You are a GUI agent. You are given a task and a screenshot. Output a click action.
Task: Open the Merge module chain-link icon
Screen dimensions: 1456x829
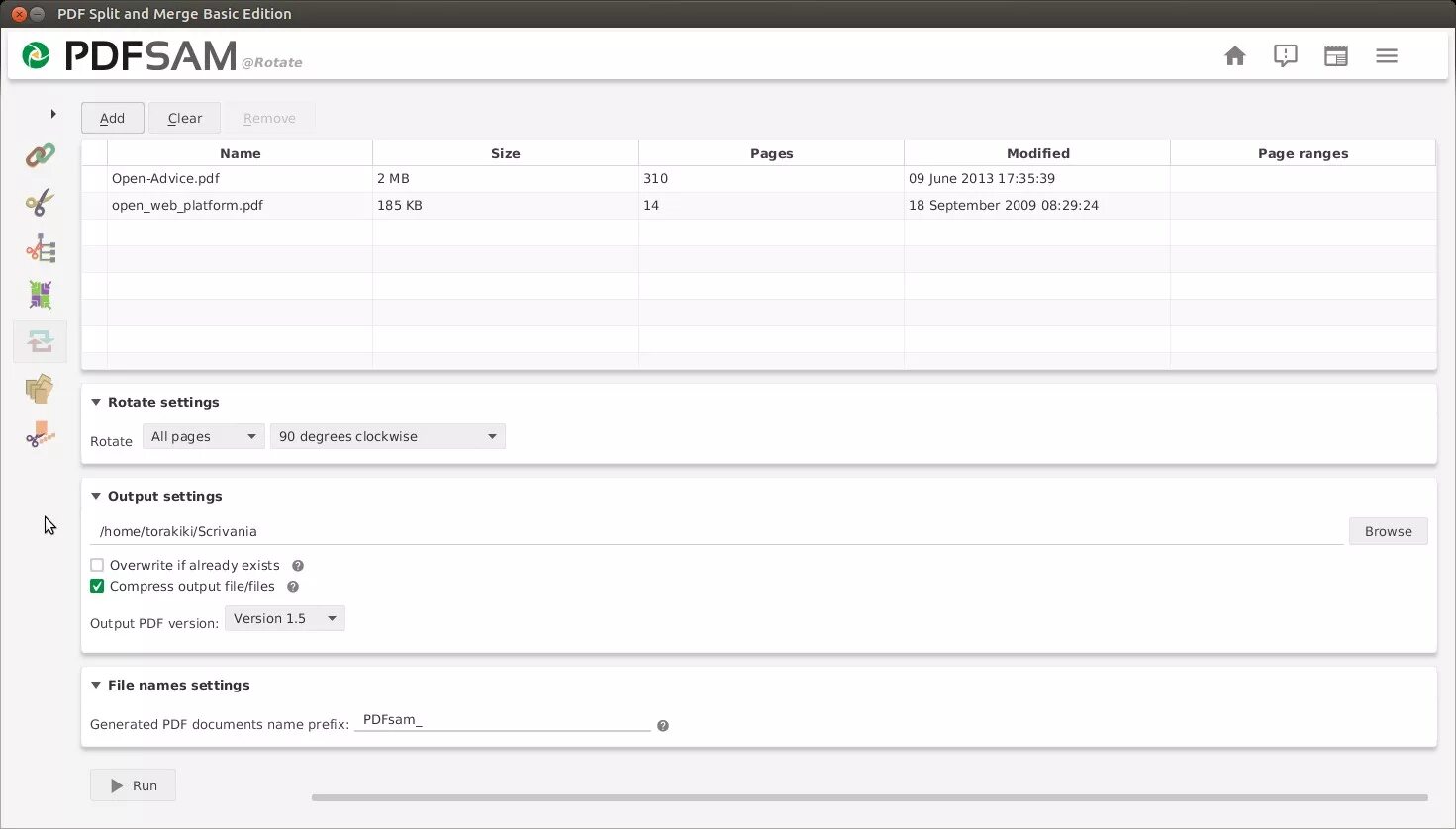tap(41, 155)
